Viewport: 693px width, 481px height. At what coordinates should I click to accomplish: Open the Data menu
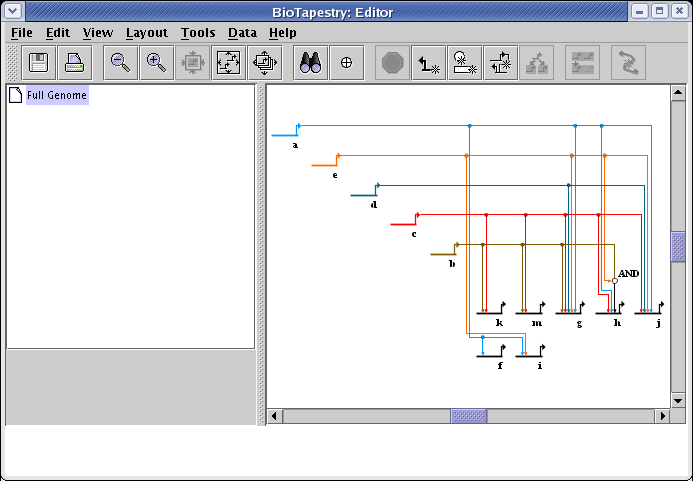[x=242, y=33]
